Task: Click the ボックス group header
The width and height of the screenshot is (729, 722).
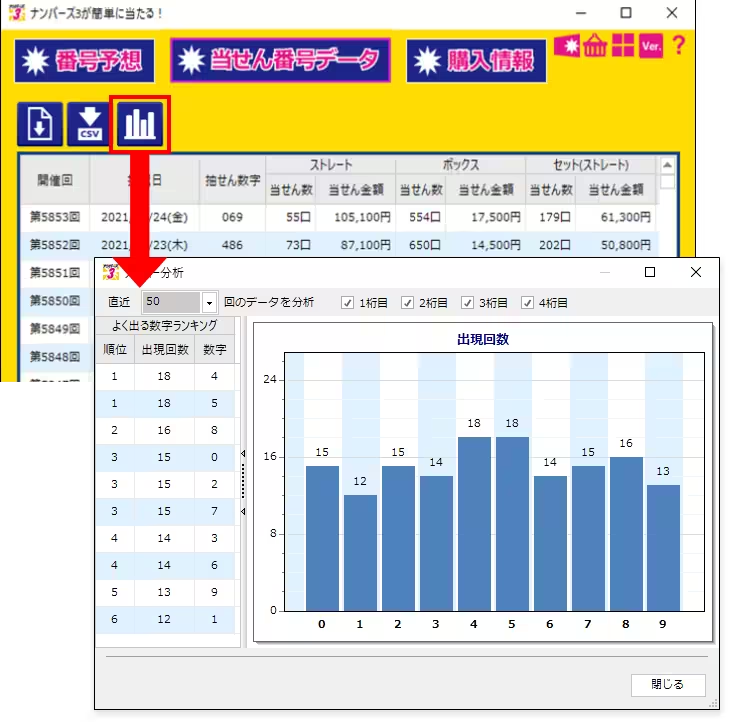Action: point(461,165)
